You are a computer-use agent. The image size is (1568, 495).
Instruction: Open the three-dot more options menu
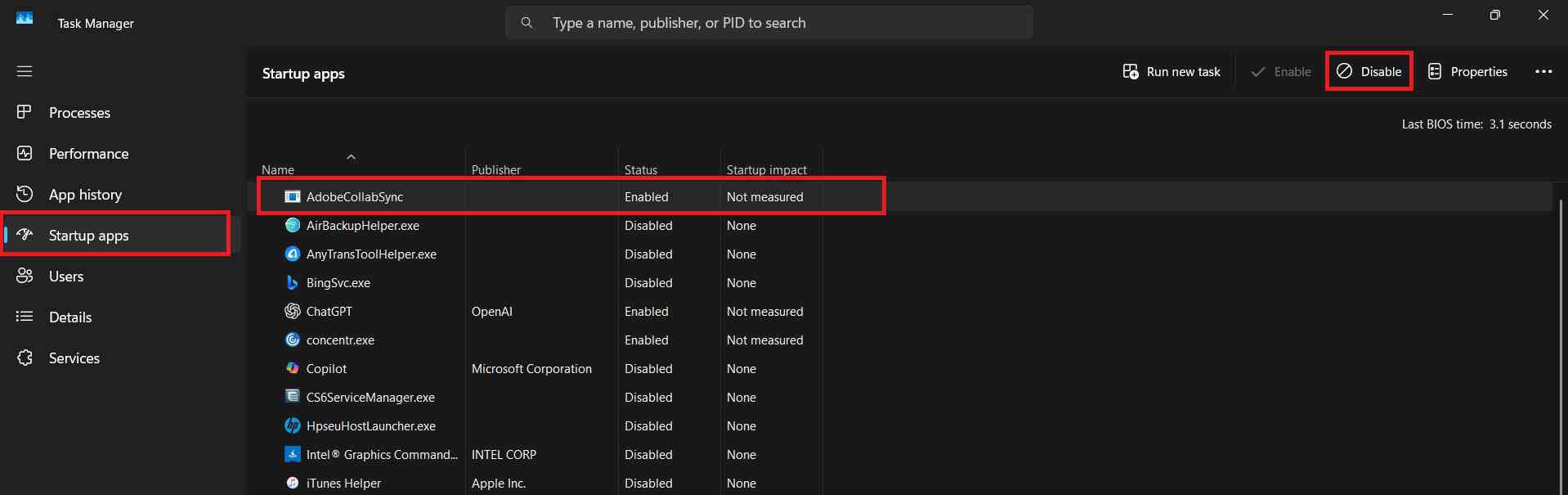click(1543, 72)
